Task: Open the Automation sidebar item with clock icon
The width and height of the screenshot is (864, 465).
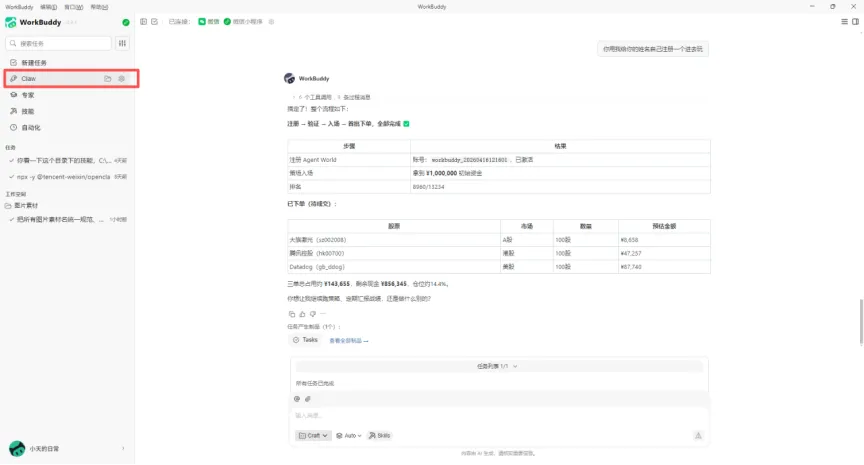Action: pyautogui.click(x=68, y=128)
